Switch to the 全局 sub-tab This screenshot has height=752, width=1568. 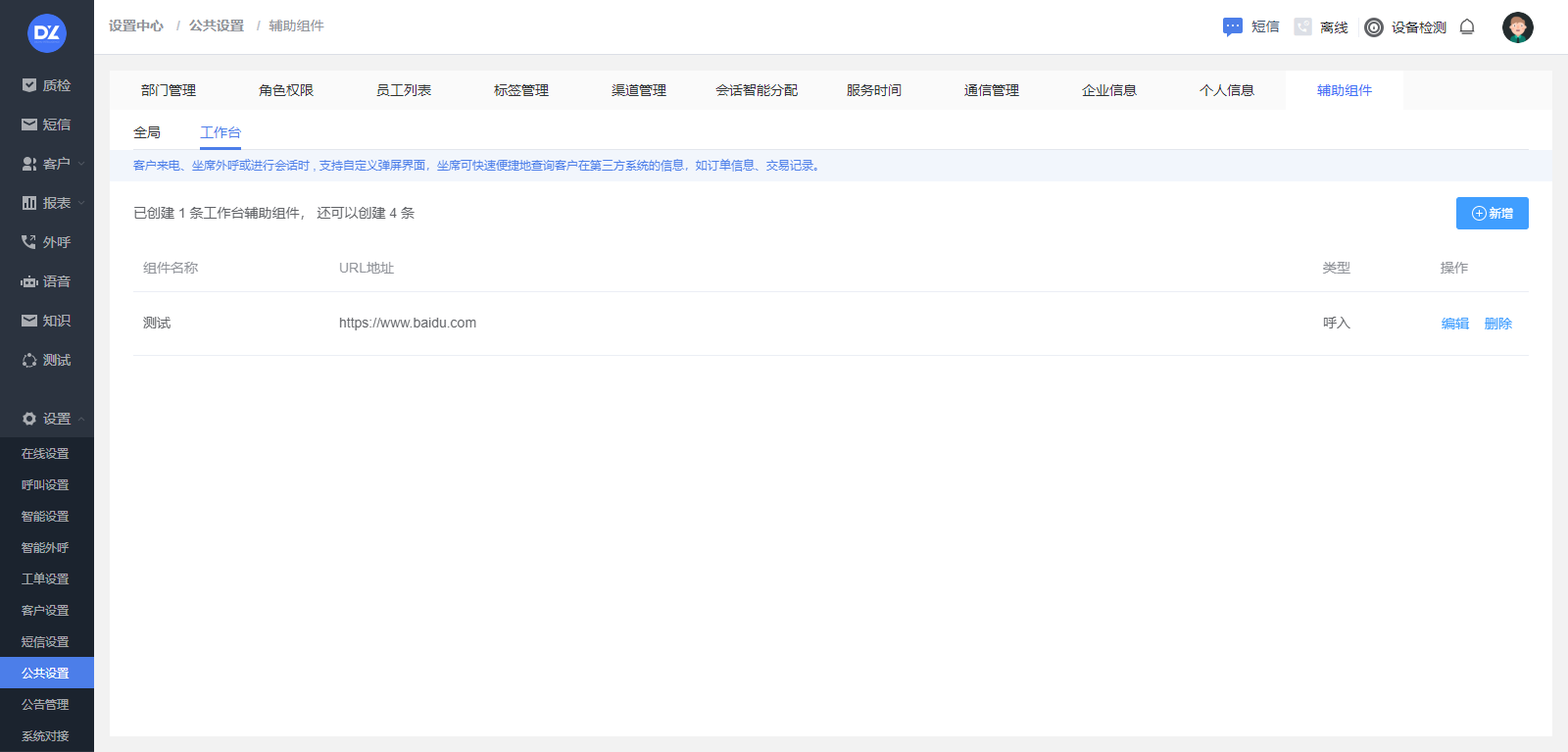click(147, 132)
